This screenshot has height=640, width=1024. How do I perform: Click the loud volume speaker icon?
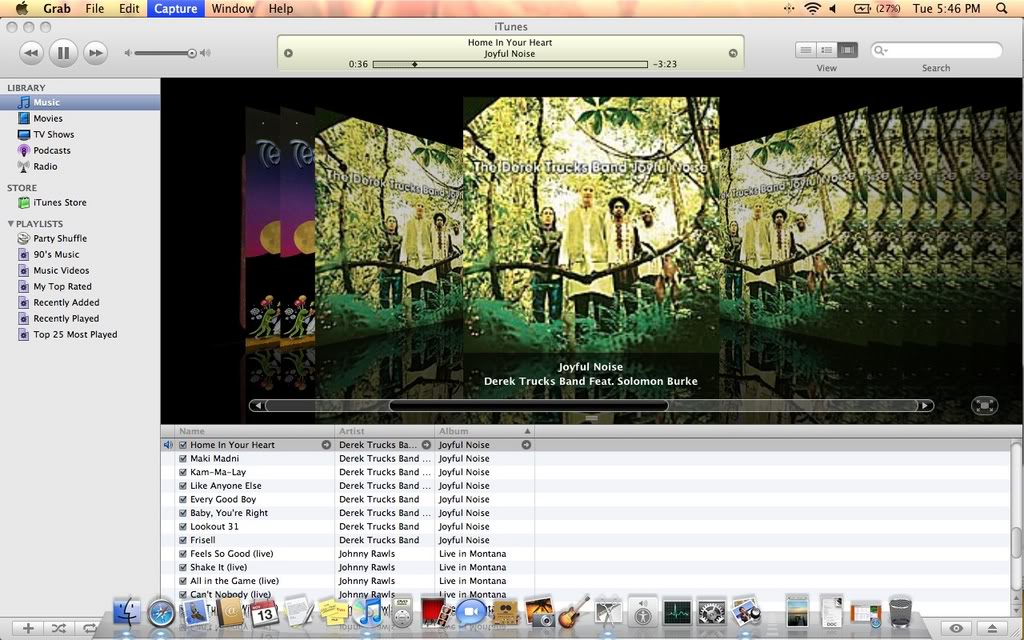(206, 53)
